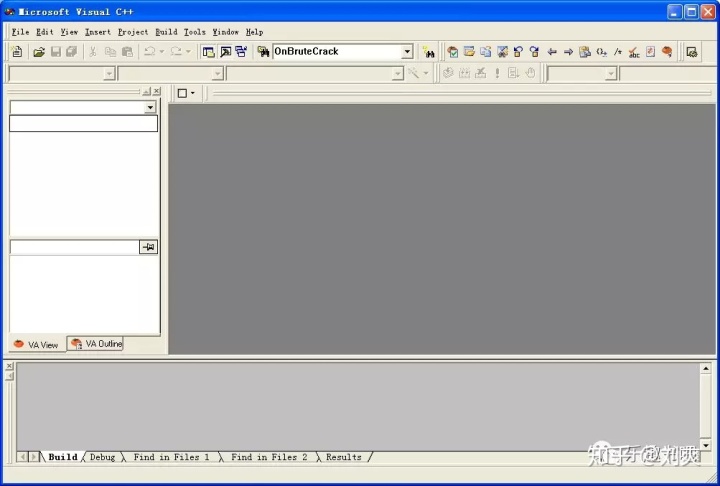Close the workspace side panel
720x486 pixels.
click(x=157, y=91)
